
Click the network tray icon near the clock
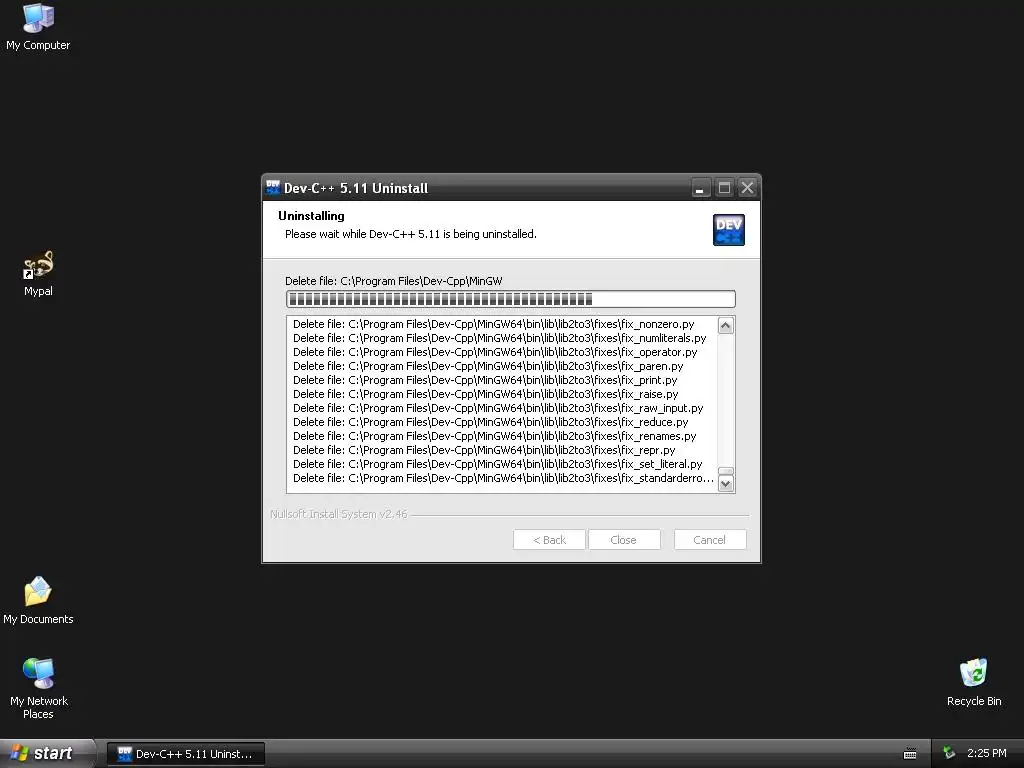tap(949, 753)
